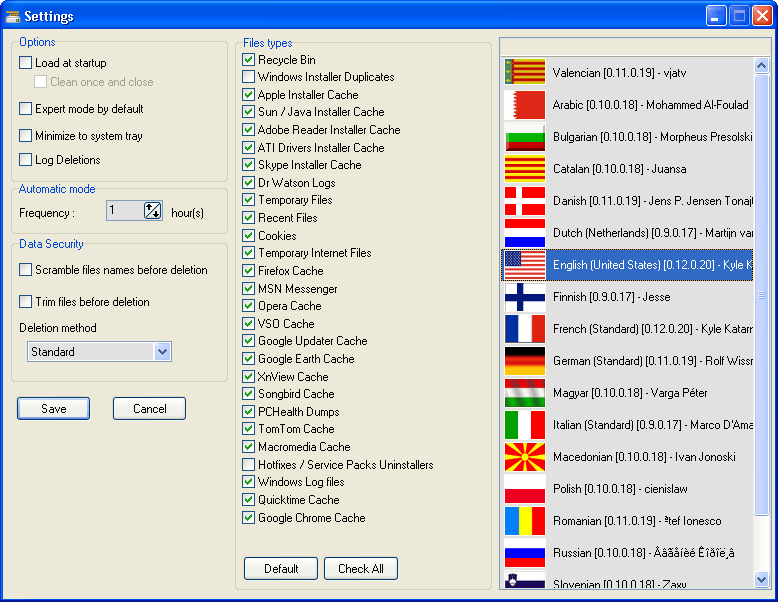
Task: Toggle XnView Cache checkbox
Action: pos(249,376)
